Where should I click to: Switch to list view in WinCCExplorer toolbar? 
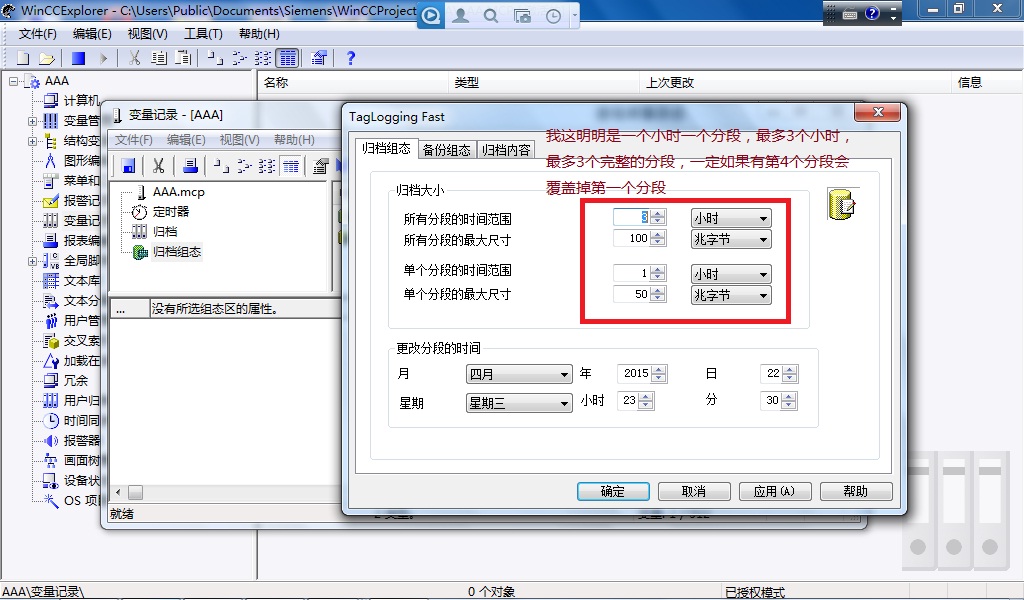tap(263, 58)
